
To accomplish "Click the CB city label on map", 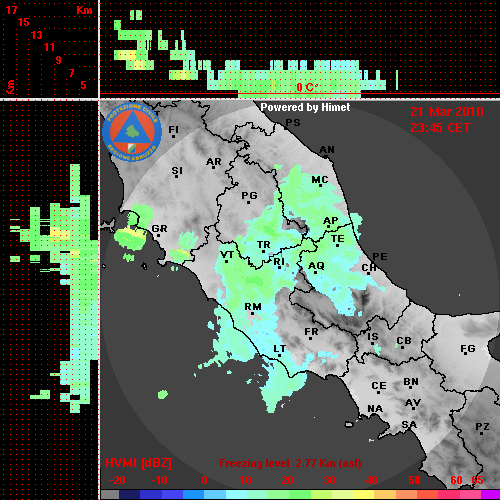I will click(404, 341).
